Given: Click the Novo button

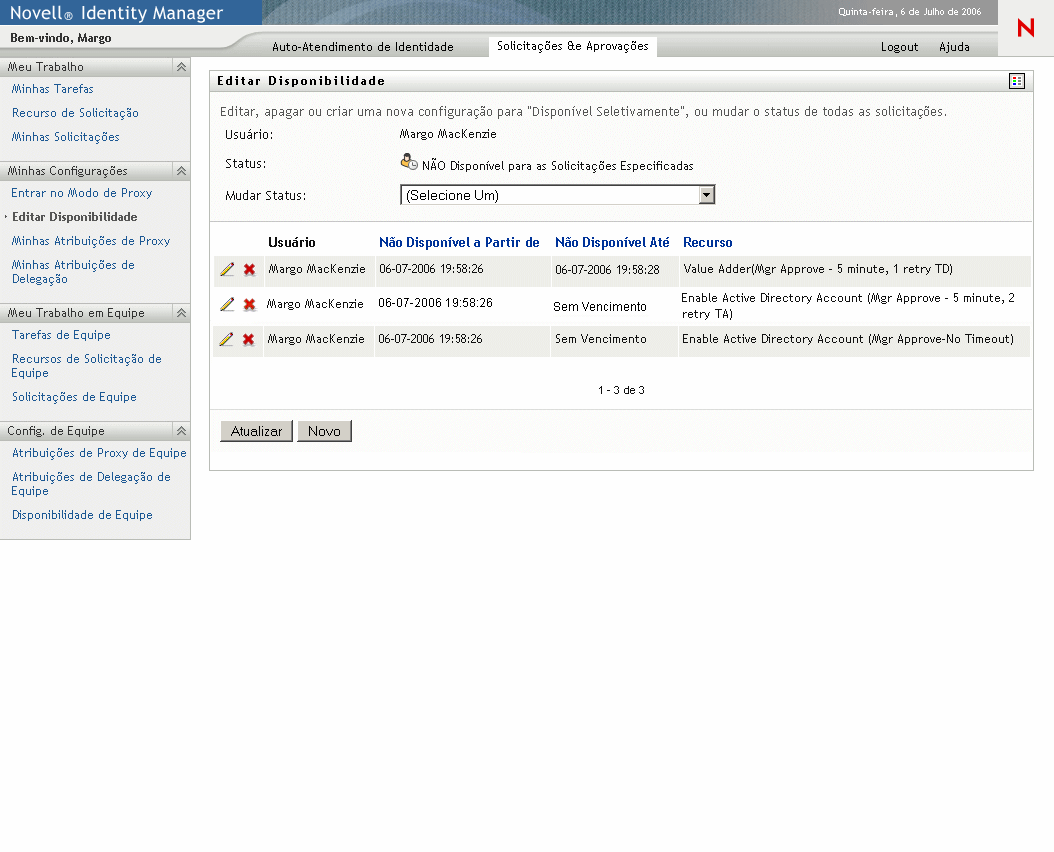Looking at the screenshot, I should tap(324, 431).
